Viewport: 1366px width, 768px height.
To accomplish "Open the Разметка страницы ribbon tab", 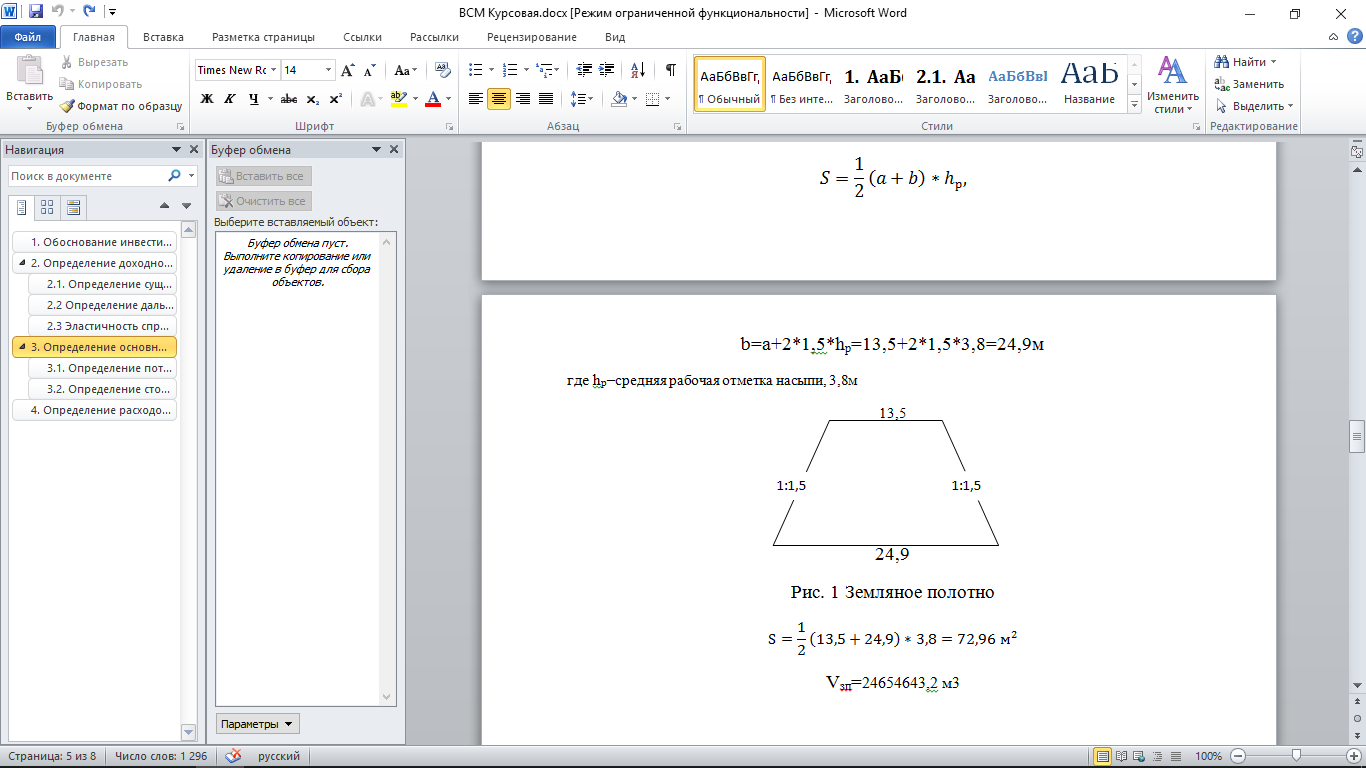I will [263, 37].
